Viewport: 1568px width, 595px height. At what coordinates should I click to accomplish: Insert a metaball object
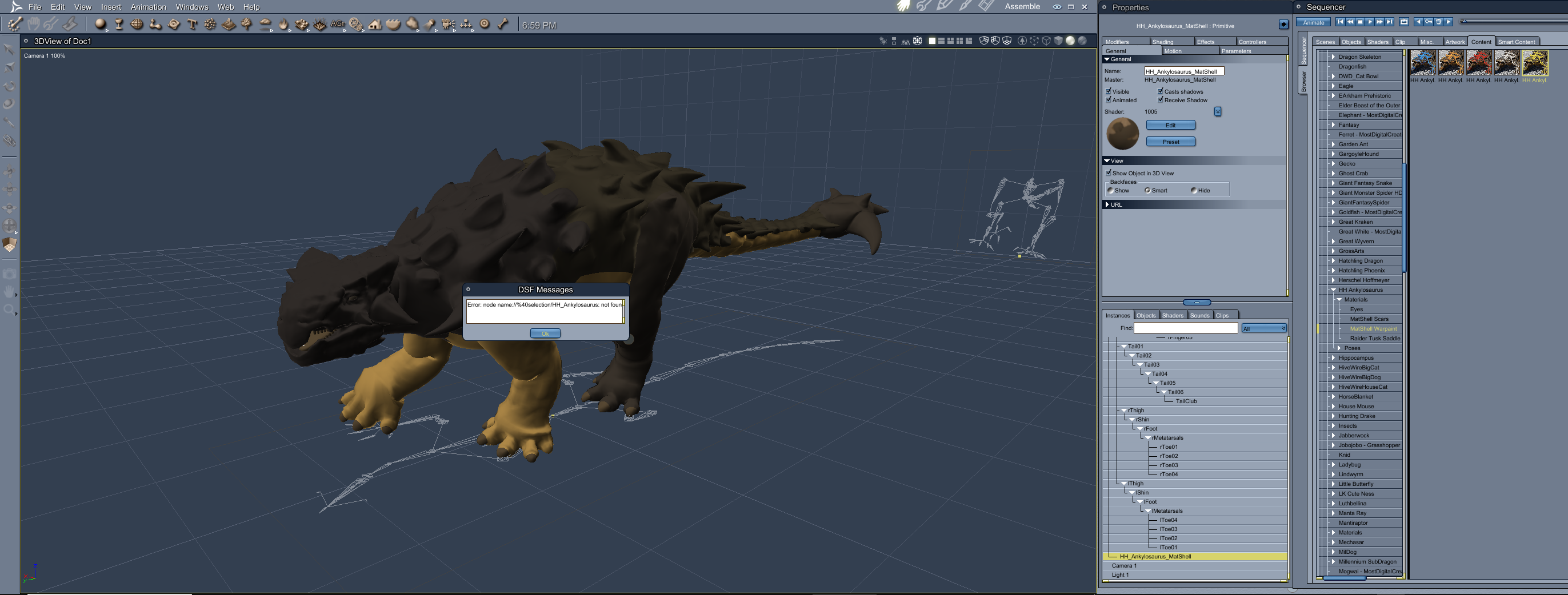coord(155,25)
